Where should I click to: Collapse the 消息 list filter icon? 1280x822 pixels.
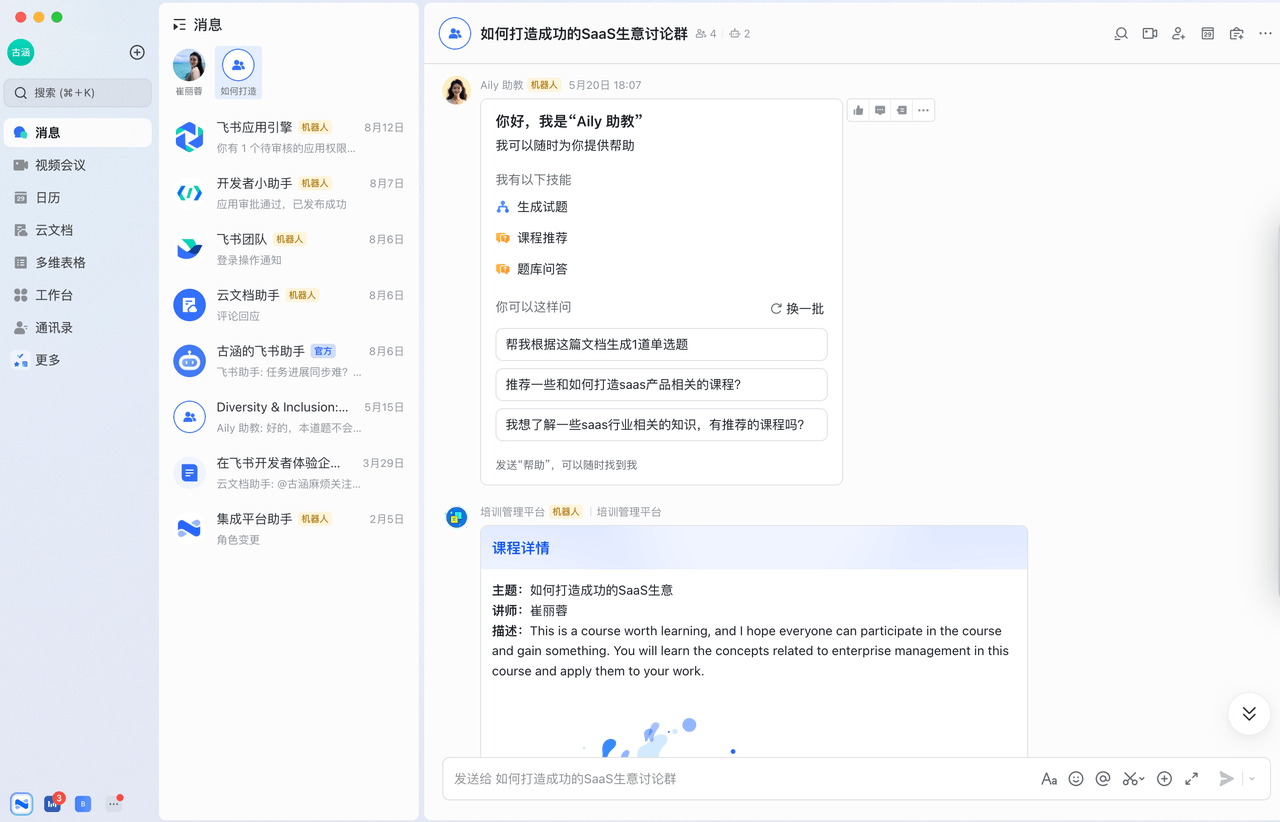click(x=179, y=25)
